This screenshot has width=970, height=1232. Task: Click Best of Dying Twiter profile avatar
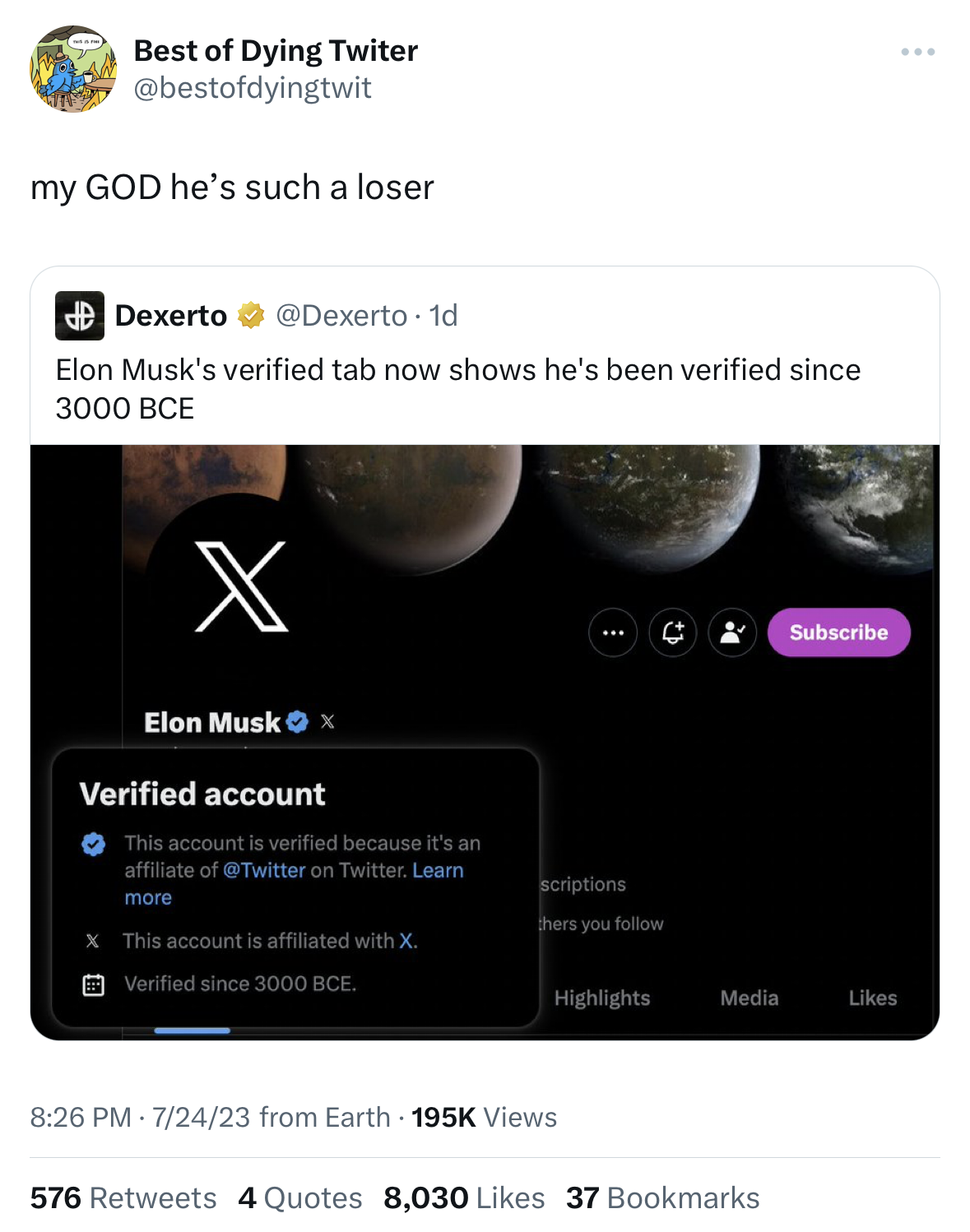tap(73, 69)
